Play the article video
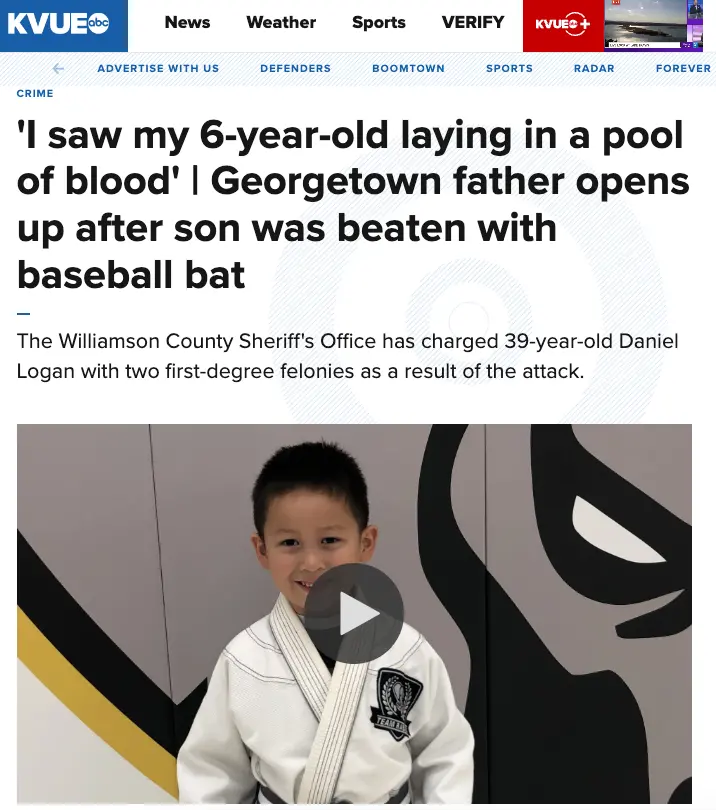 point(354,613)
